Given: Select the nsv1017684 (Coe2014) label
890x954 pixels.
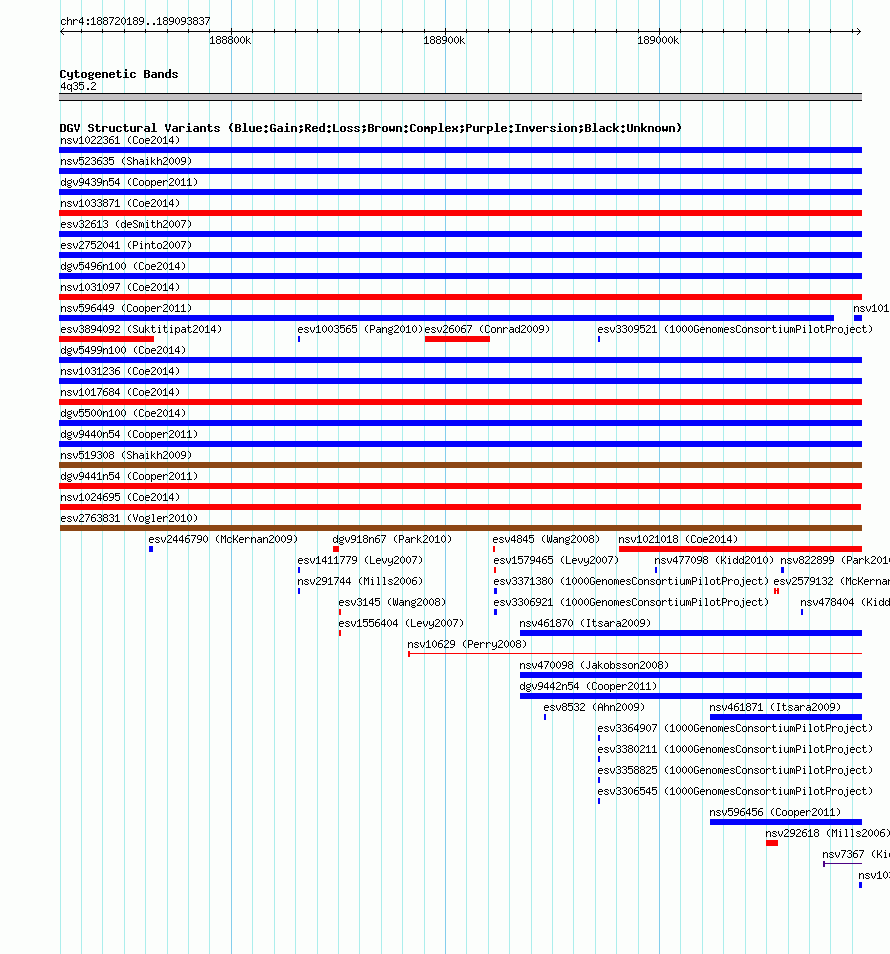Looking at the screenshot, I should click(120, 392).
